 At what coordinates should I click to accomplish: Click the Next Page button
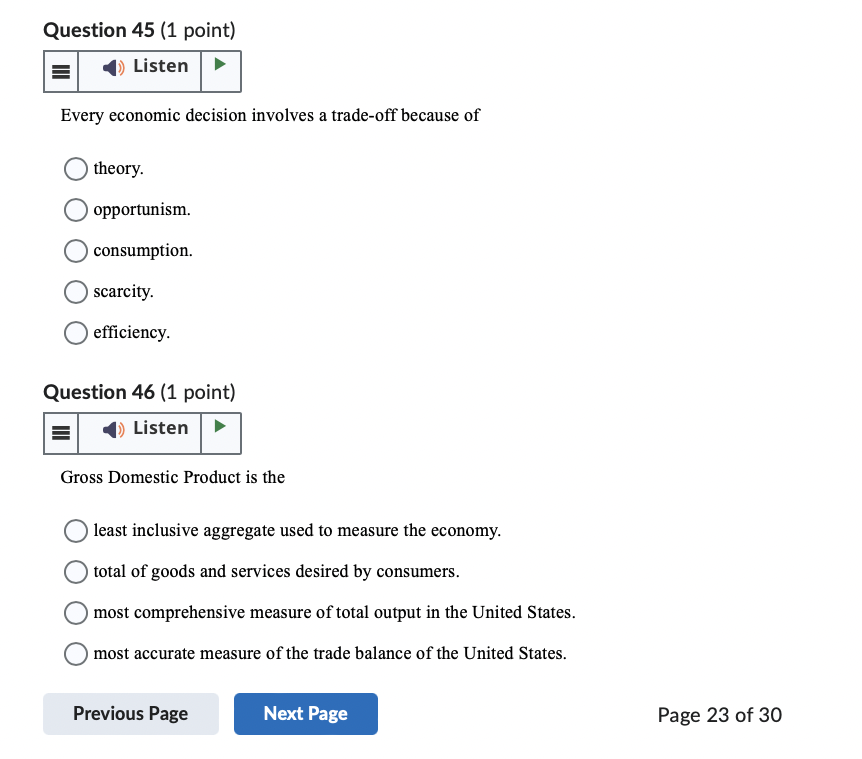pyautogui.click(x=305, y=714)
